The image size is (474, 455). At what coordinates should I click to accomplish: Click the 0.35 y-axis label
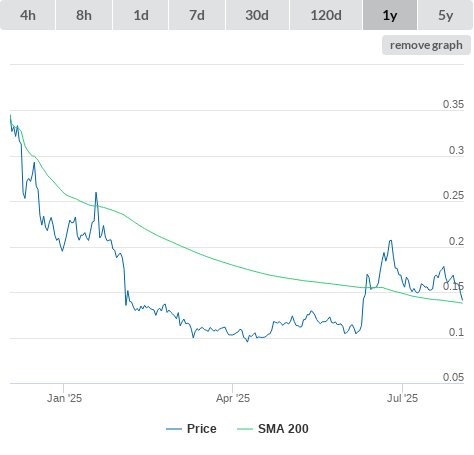pos(453,104)
